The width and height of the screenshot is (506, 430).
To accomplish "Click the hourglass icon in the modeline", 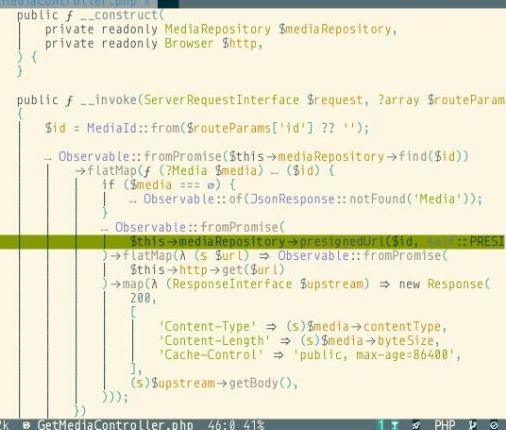I will click(x=395, y=425).
